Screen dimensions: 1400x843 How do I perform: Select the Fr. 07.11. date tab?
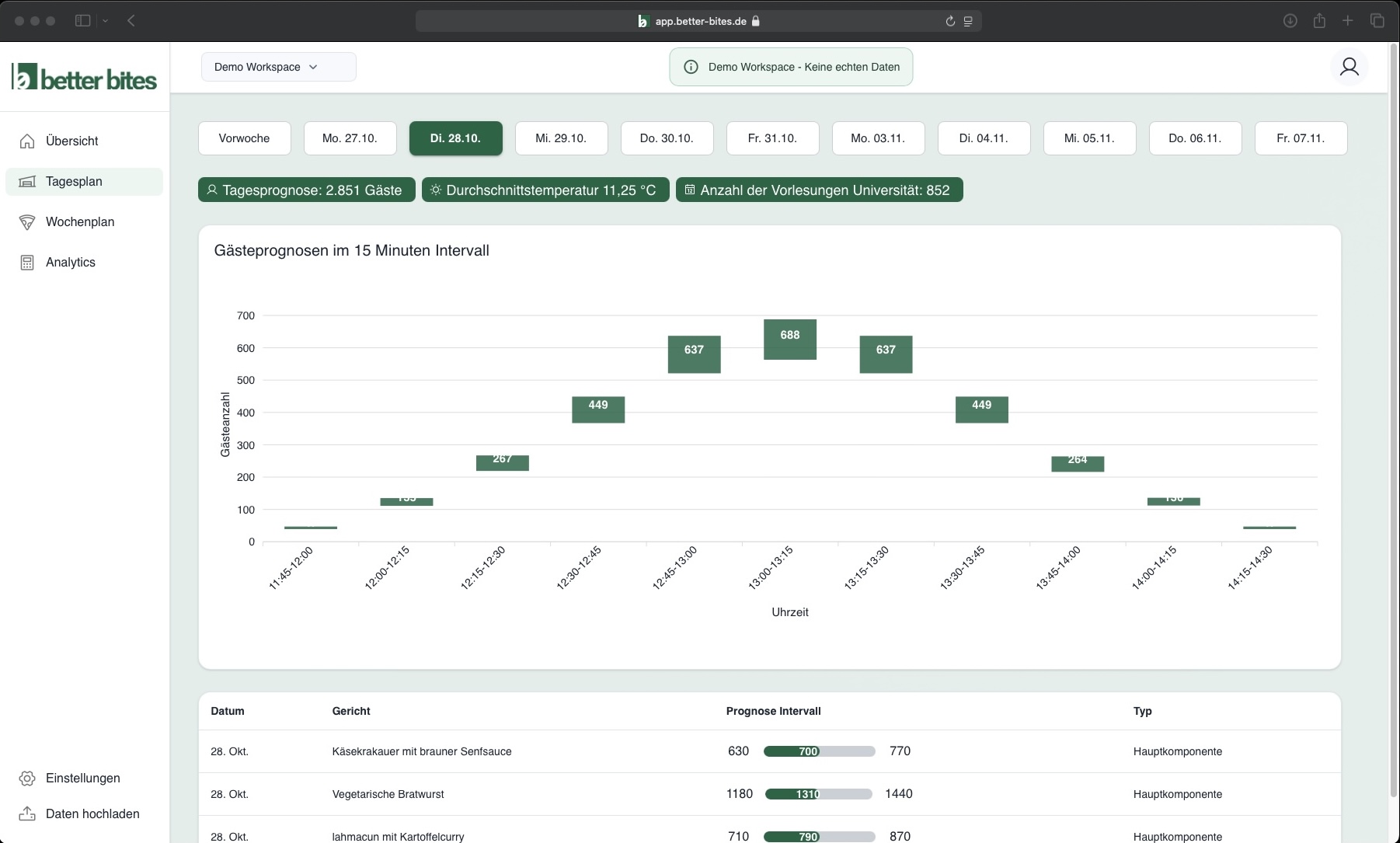pos(1300,138)
